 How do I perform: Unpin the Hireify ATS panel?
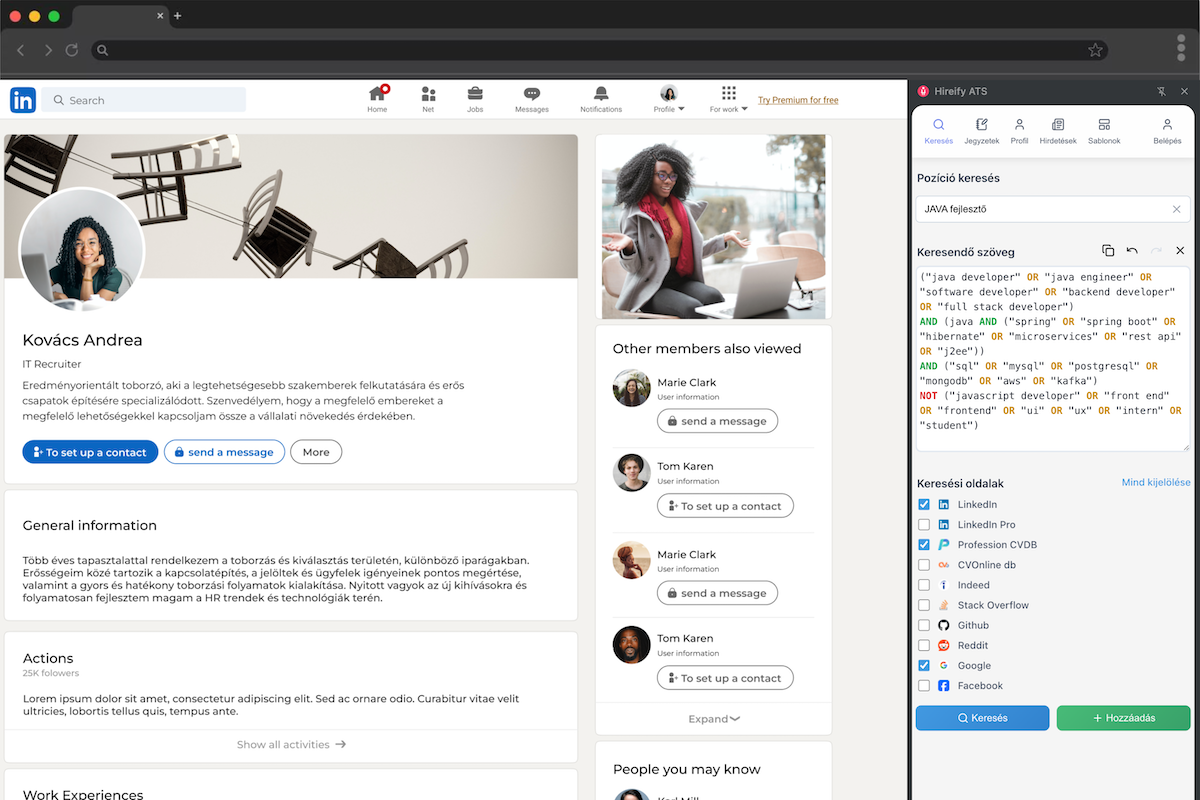click(x=1160, y=91)
